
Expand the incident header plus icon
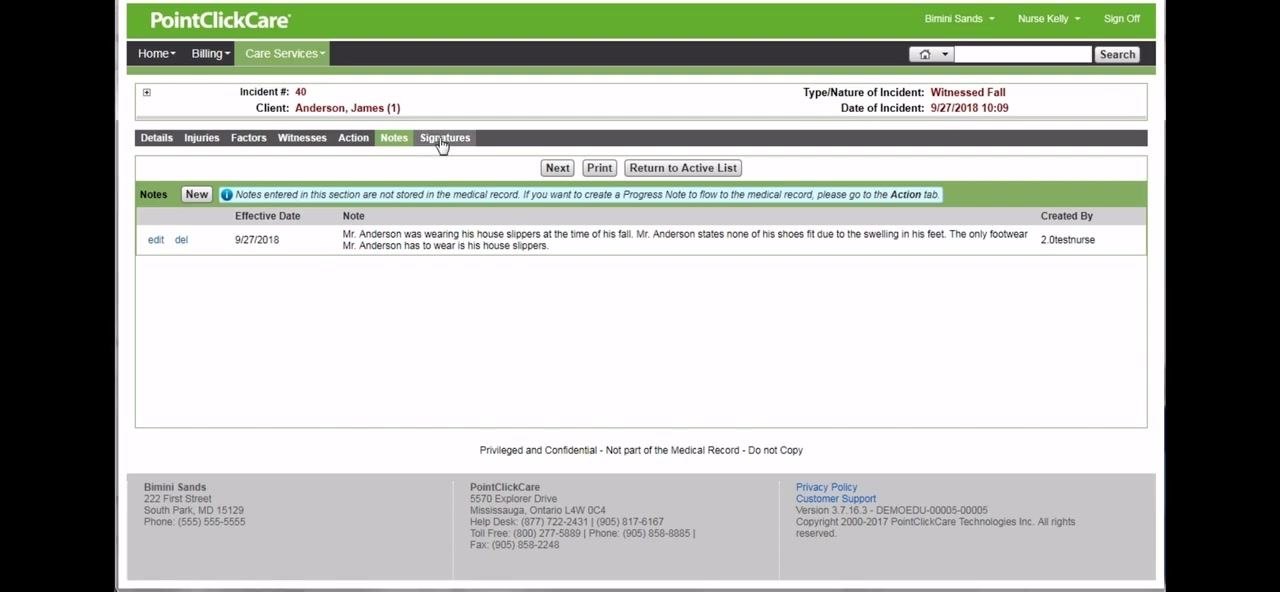pyautogui.click(x=146, y=92)
